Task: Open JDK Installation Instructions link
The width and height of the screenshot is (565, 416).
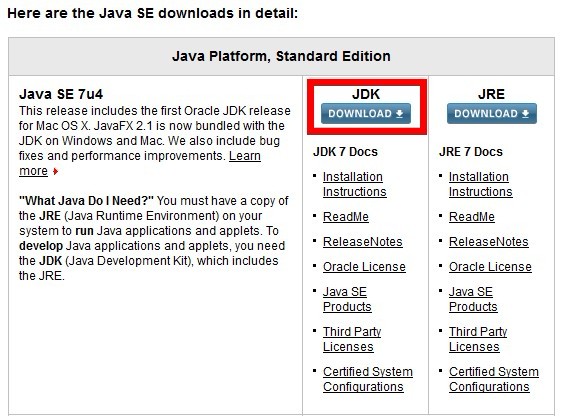Action: (355, 184)
